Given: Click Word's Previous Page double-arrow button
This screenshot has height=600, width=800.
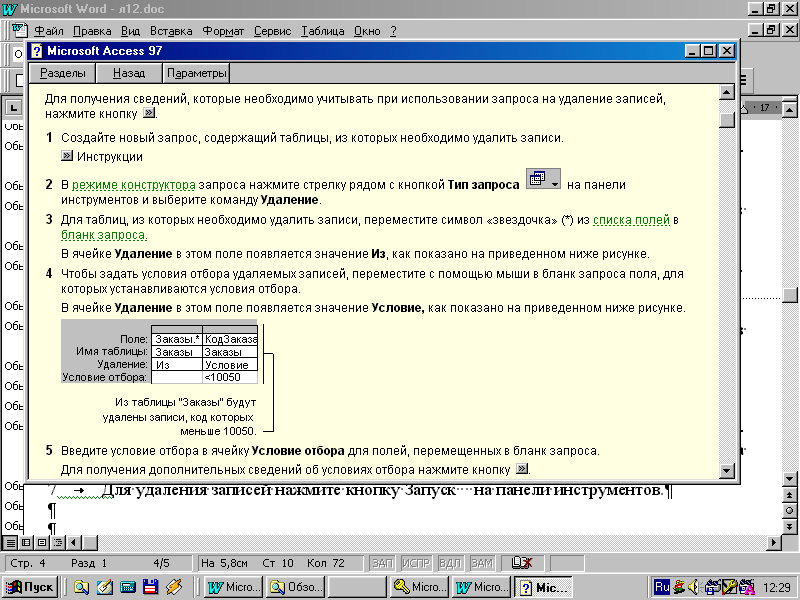Looking at the screenshot, I should tap(790, 495).
